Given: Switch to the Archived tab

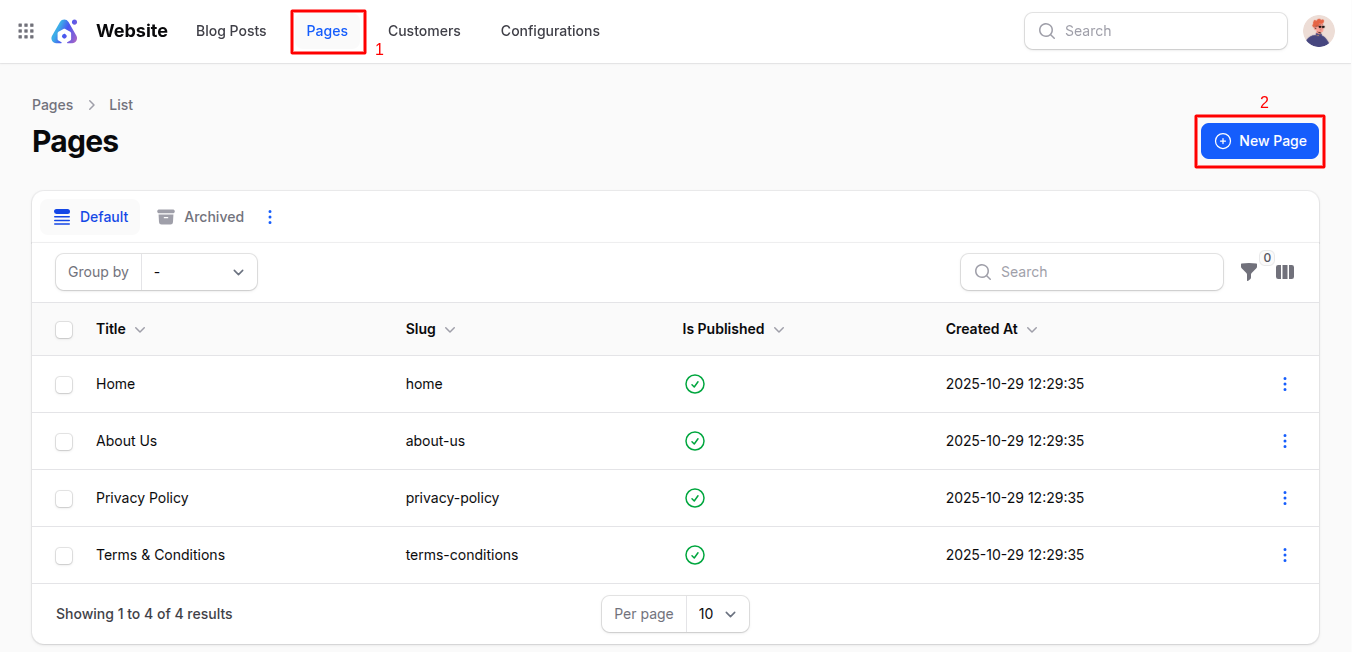Looking at the screenshot, I should pyautogui.click(x=201, y=217).
